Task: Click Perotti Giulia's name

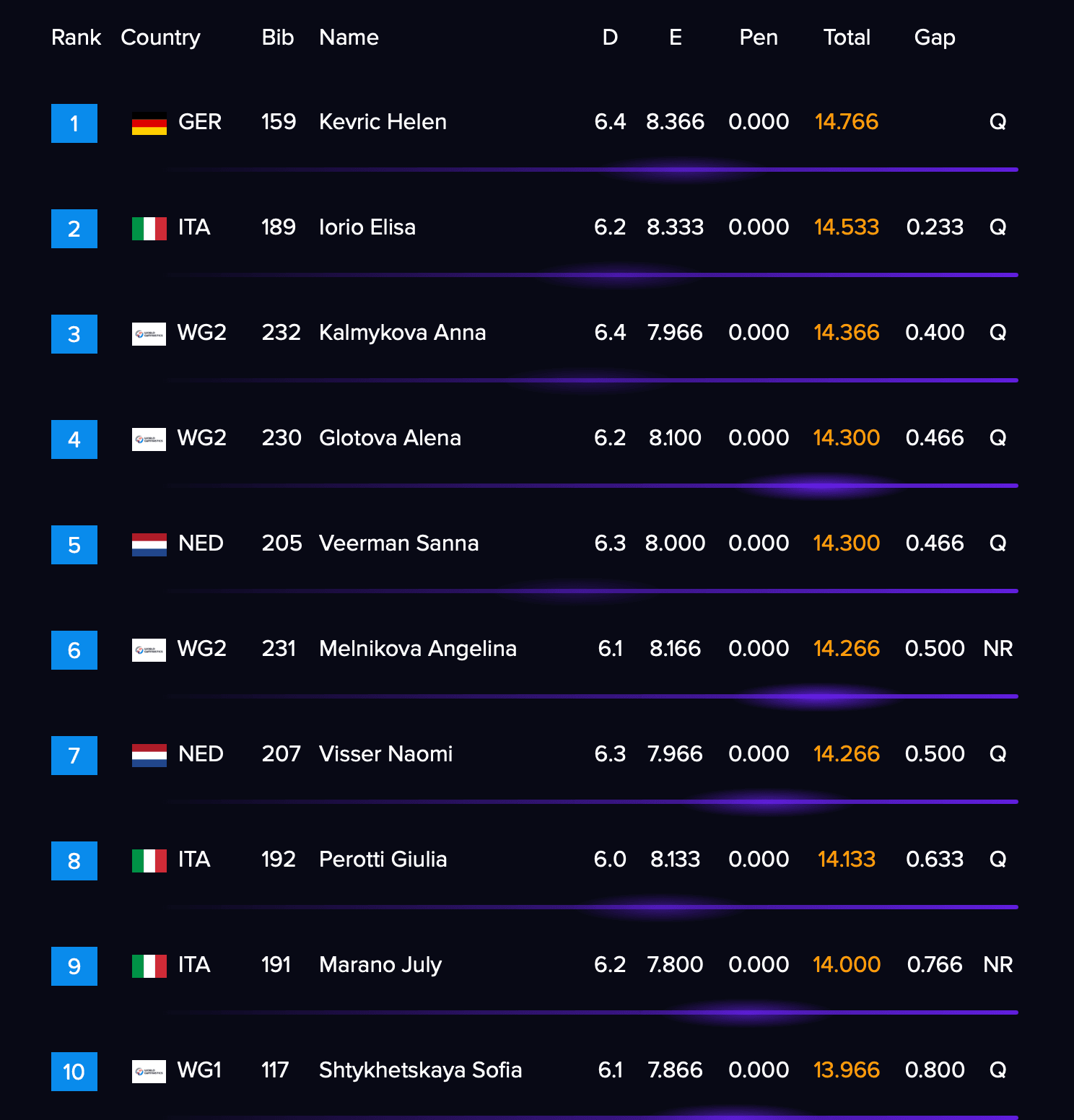Action: tap(383, 859)
